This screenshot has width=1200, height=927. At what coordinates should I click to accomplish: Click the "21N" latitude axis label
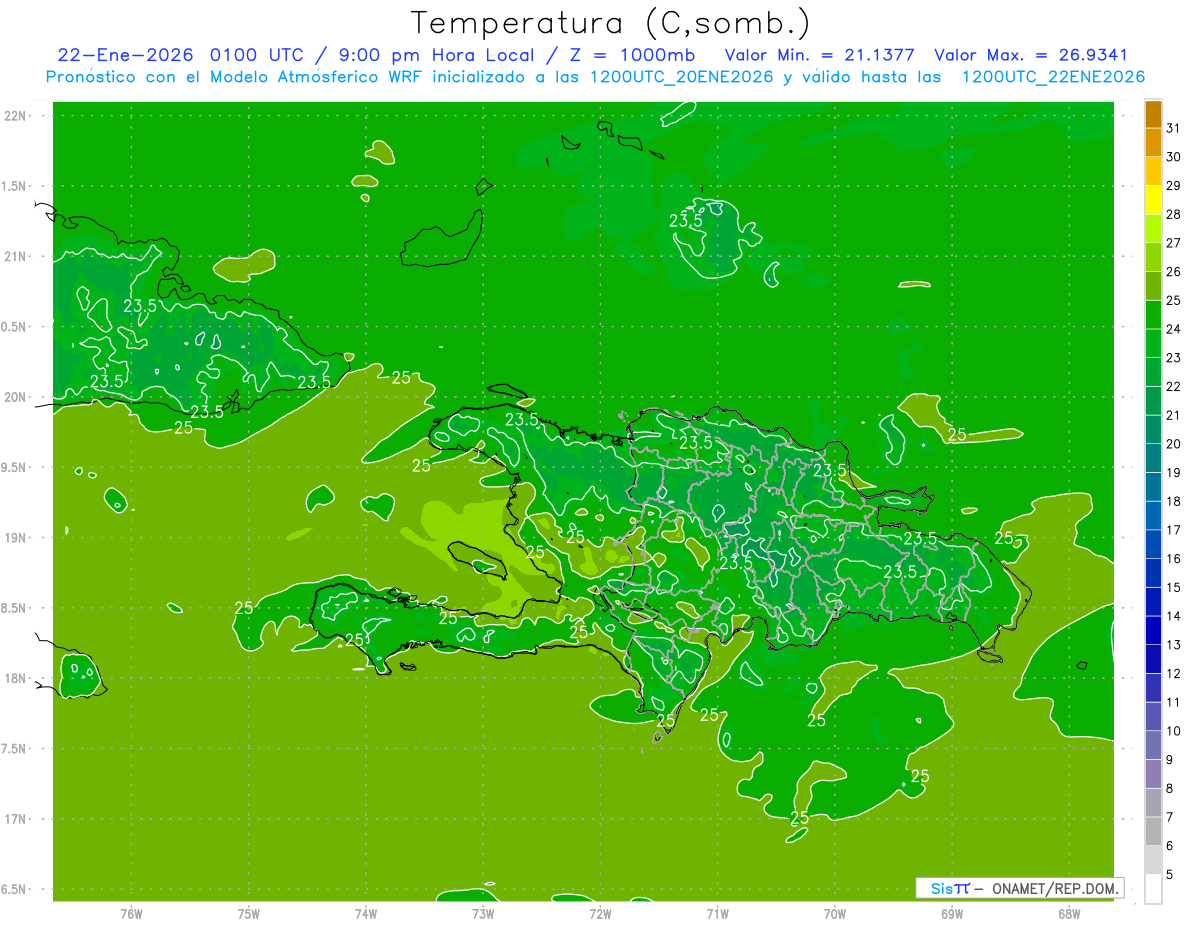coord(15,257)
